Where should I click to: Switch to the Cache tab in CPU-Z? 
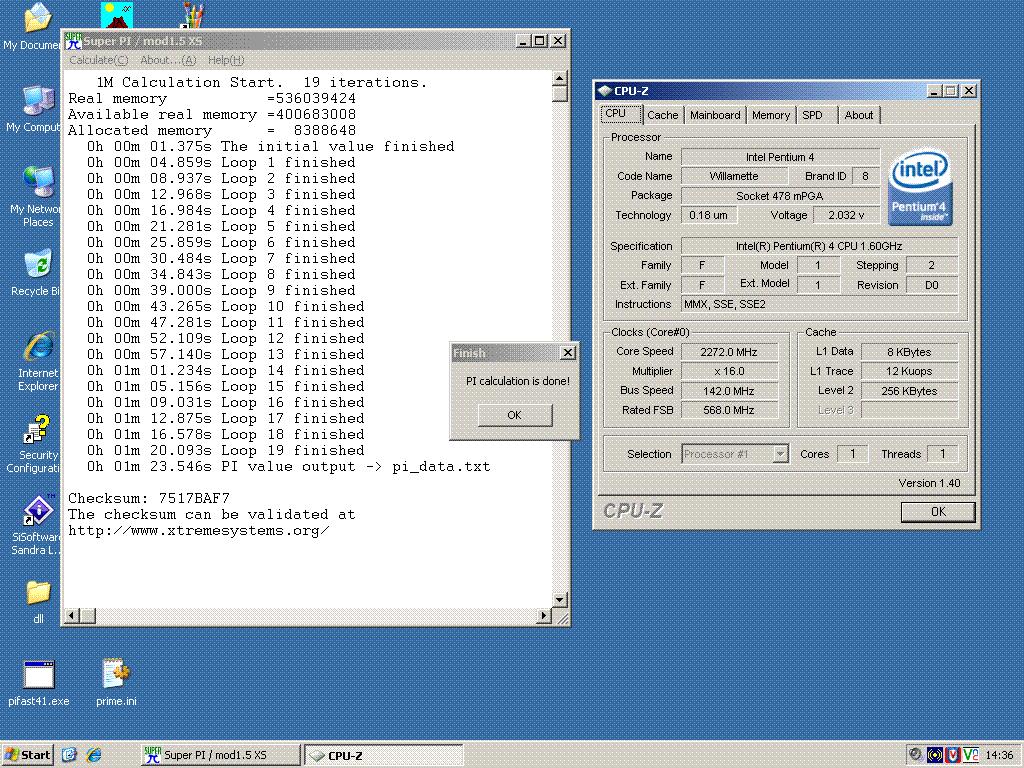tap(662, 115)
